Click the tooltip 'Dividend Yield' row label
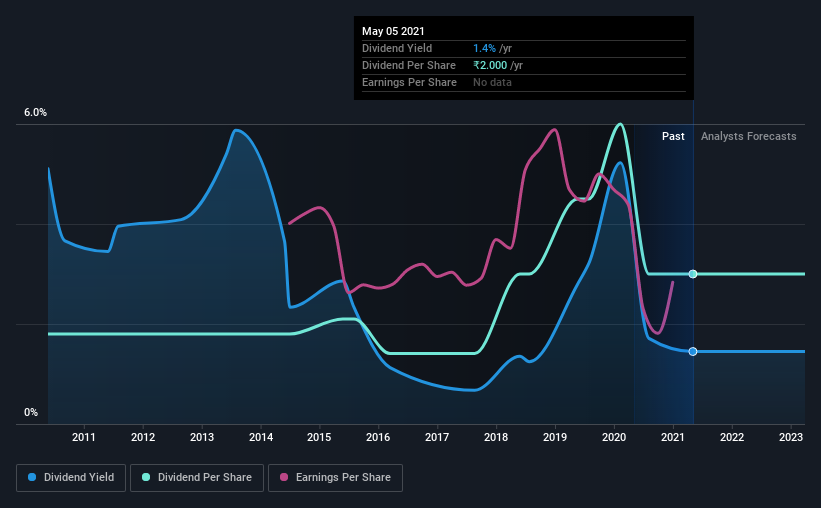 397,48
